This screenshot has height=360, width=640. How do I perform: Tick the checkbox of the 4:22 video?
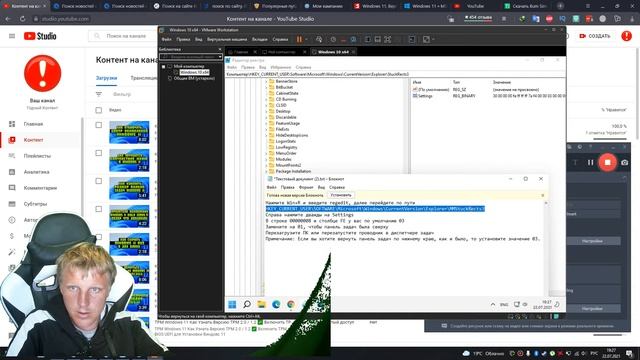[x=99, y=209]
